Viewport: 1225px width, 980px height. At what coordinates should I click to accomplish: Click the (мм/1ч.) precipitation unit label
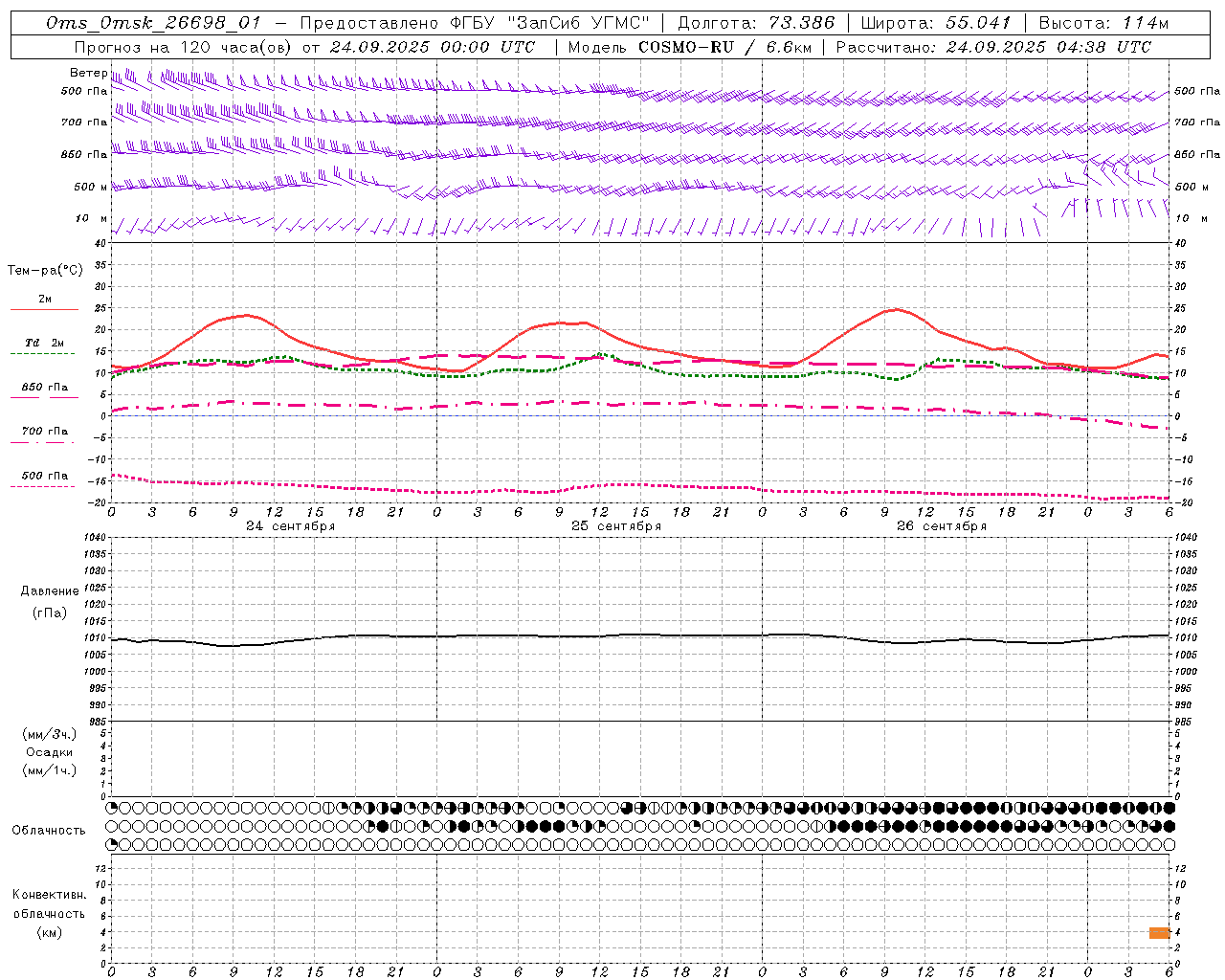point(50,770)
